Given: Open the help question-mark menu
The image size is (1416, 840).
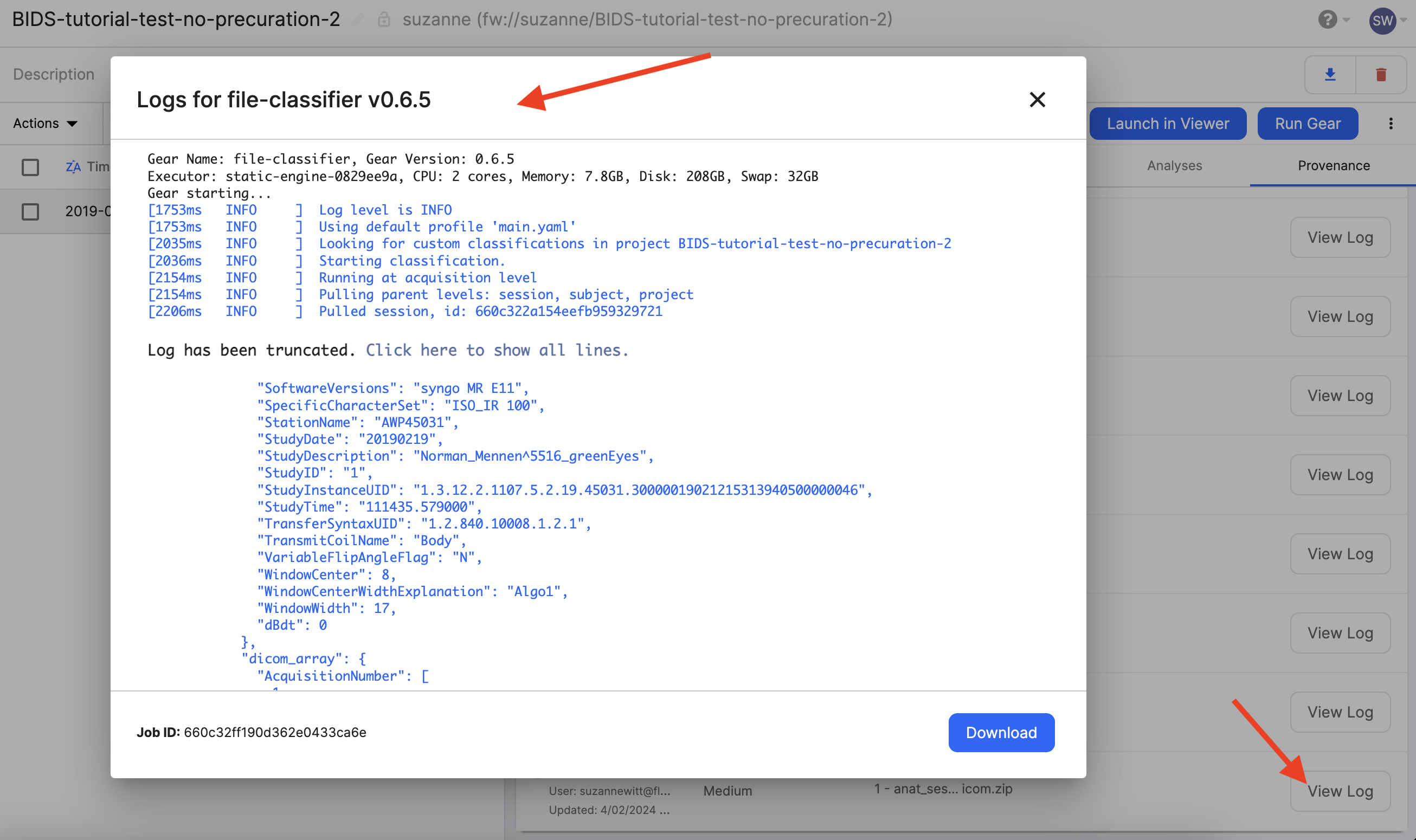Looking at the screenshot, I should pyautogui.click(x=1327, y=20).
